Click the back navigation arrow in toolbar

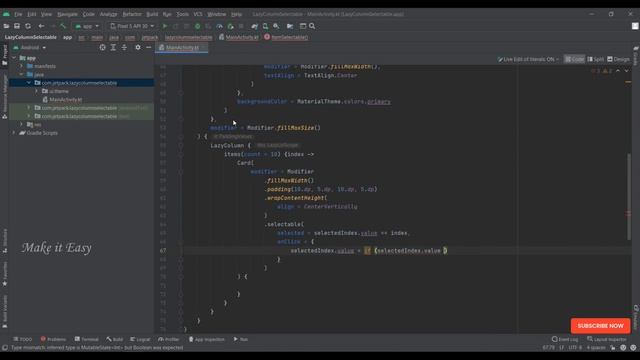(41, 26)
